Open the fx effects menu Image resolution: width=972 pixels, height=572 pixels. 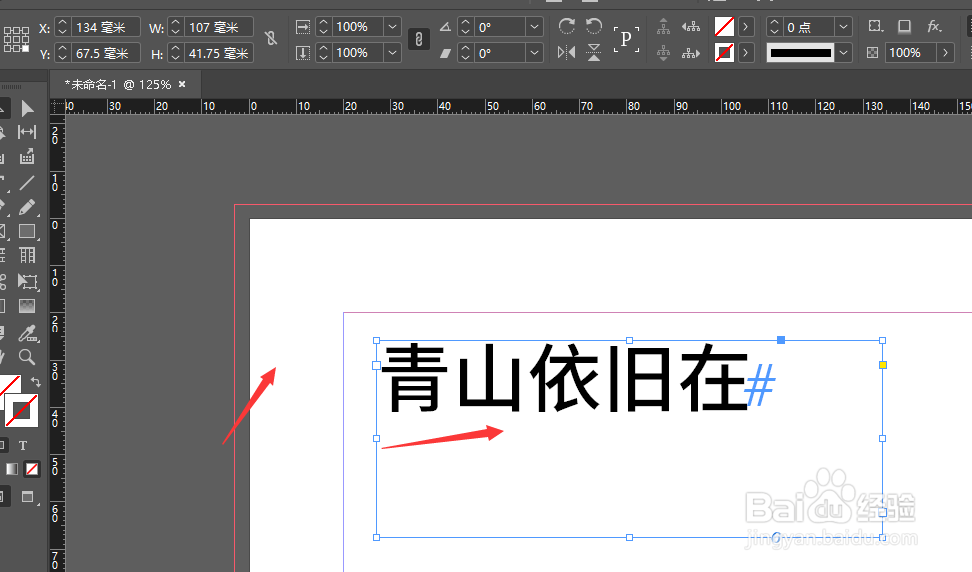coord(934,26)
